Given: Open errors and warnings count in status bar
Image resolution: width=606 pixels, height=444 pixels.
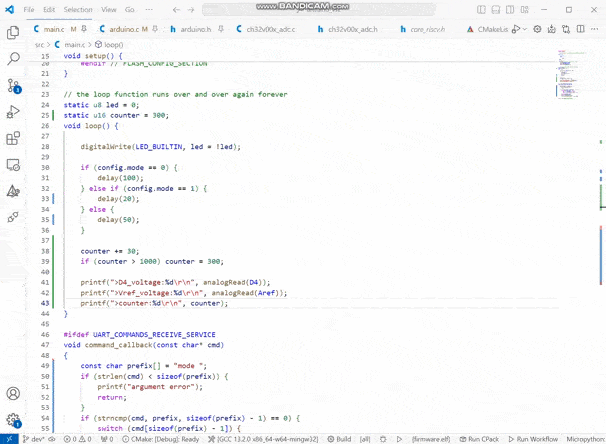Looking at the screenshot, I should 77,439.
